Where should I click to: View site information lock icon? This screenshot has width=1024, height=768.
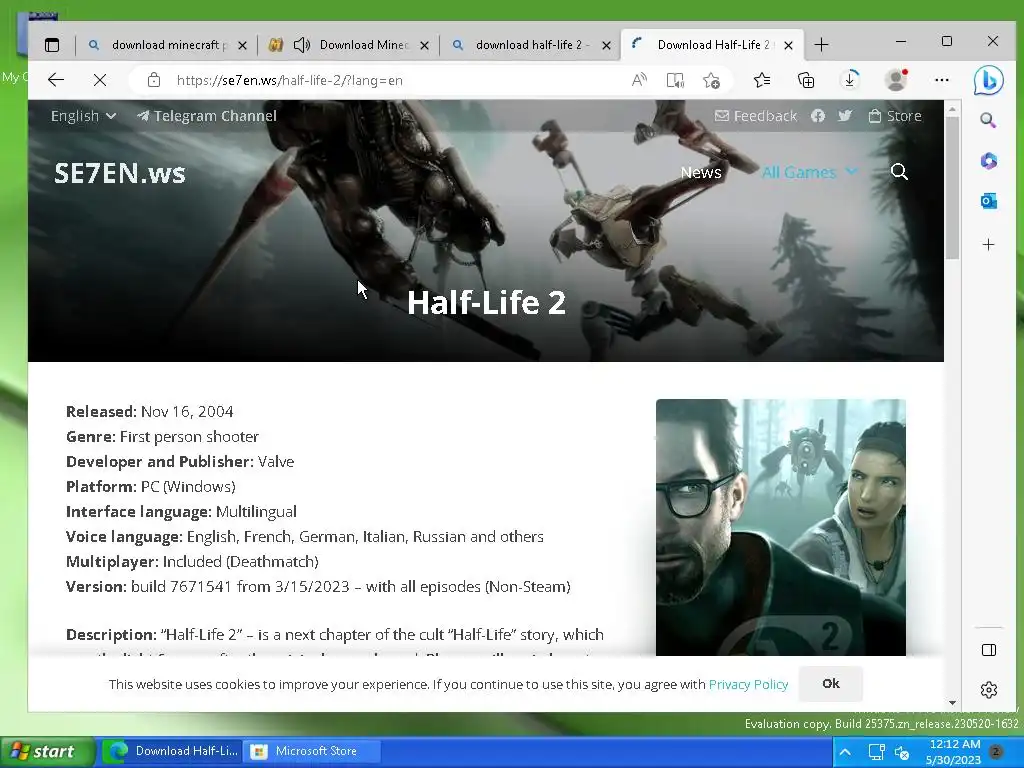click(153, 80)
